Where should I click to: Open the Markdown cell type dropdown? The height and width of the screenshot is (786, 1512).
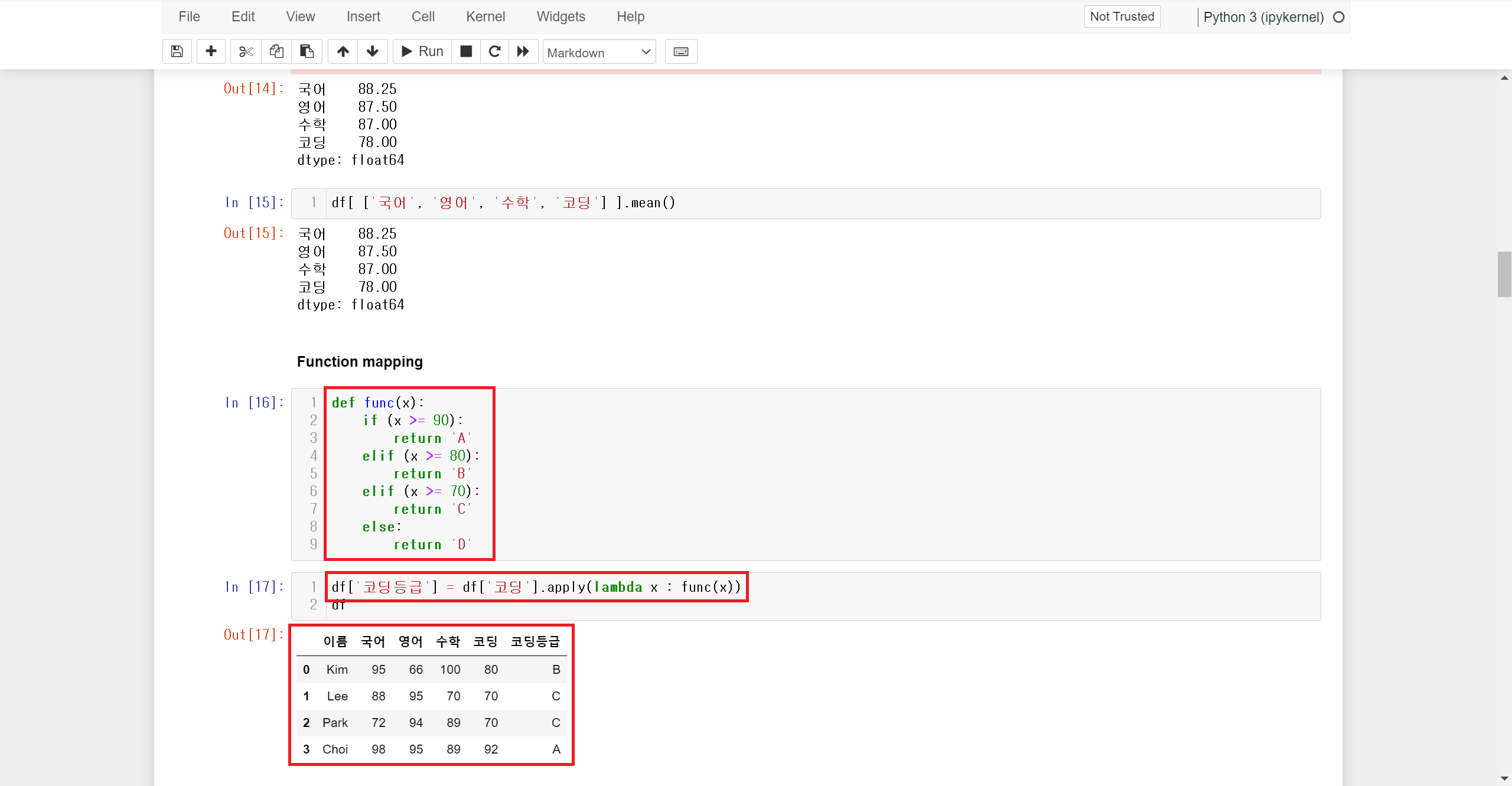[599, 53]
